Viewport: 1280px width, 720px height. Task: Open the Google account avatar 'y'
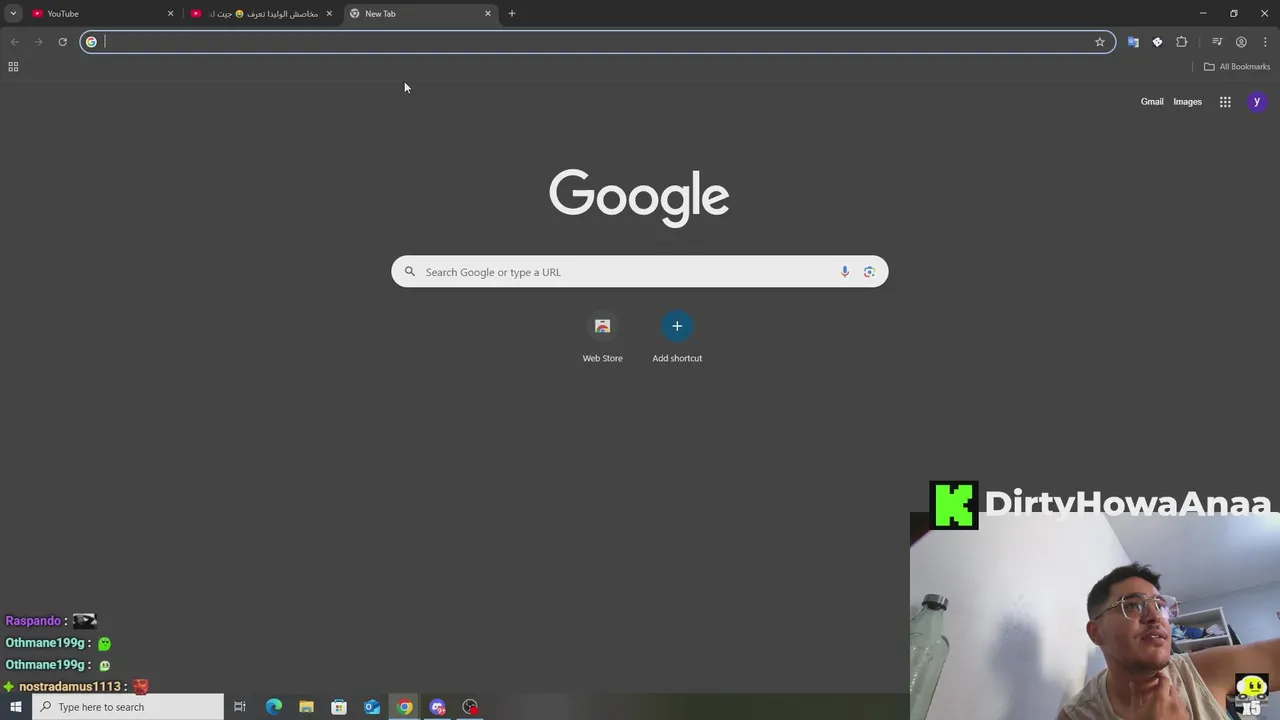tap(1257, 102)
